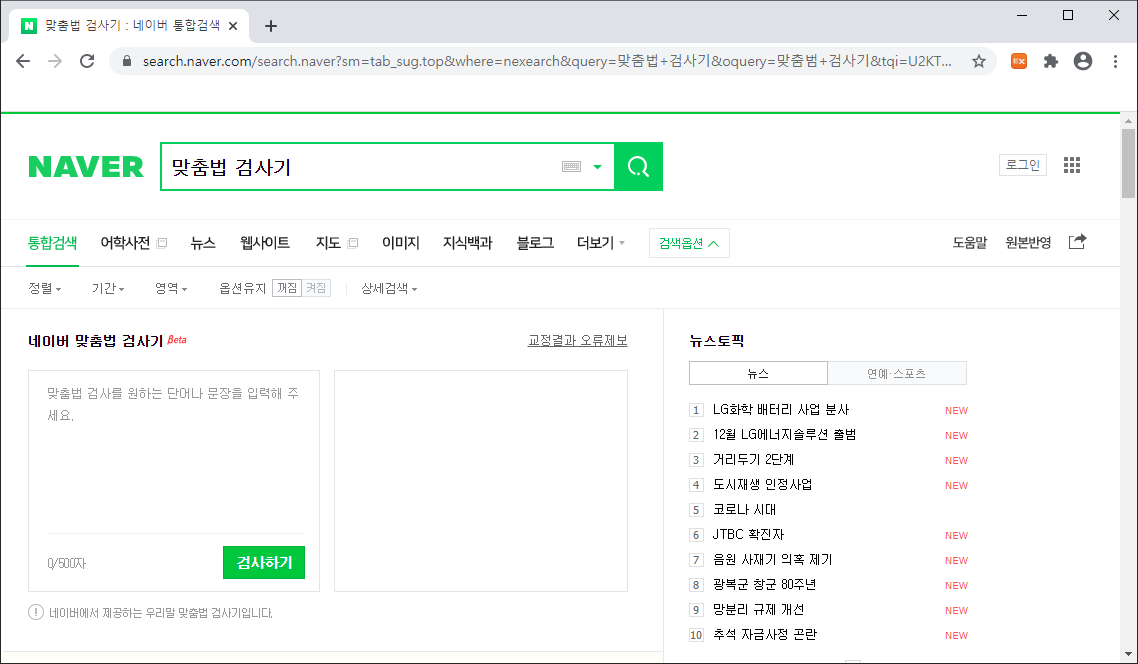Open the 영역 dropdown
Image resolution: width=1138 pixels, height=664 pixels.
click(x=171, y=288)
